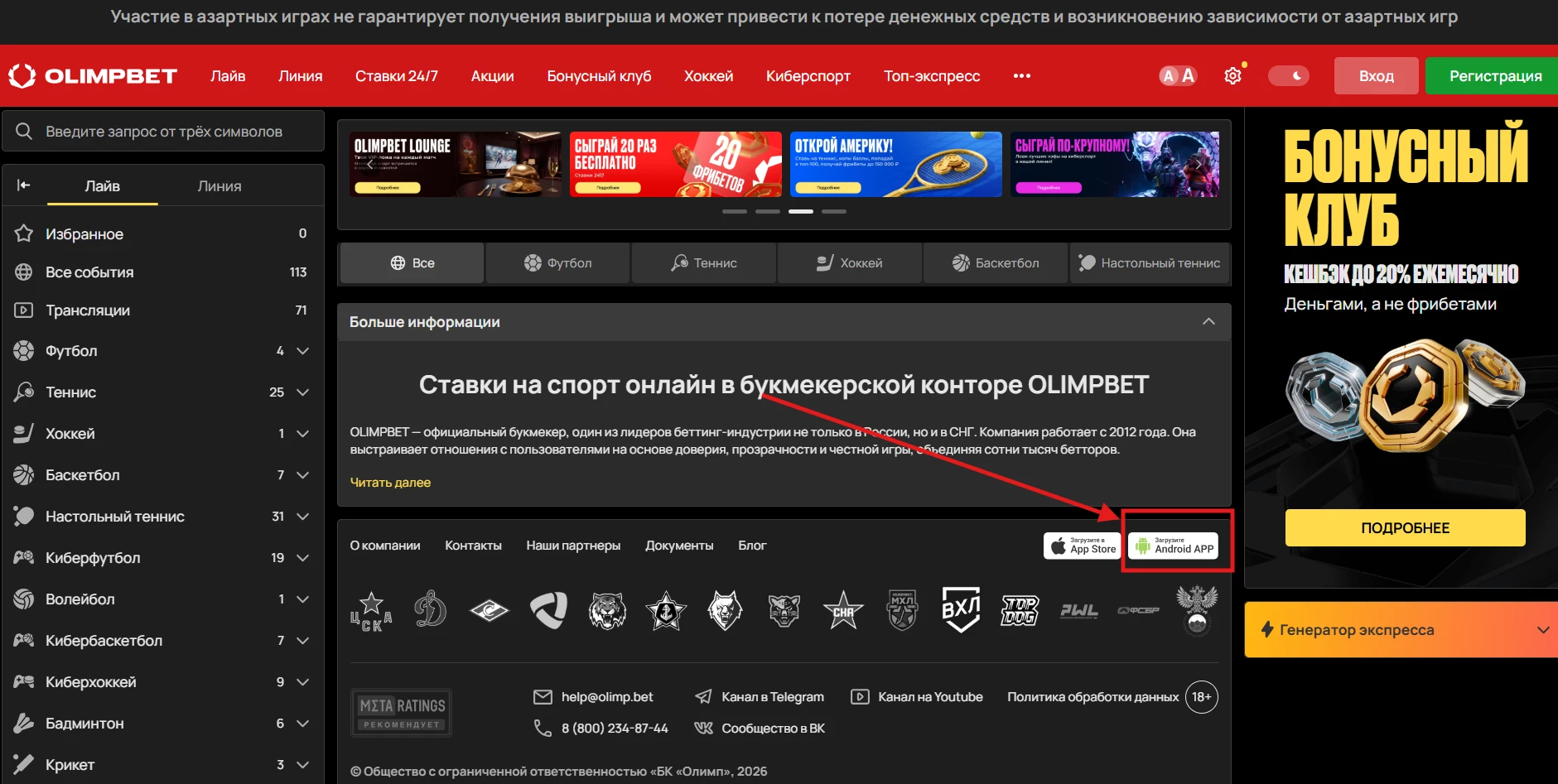Click the Крикет bat icon
The height and width of the screenshot is (784, 1558).
pyautogui.click(x=24, y=765)
